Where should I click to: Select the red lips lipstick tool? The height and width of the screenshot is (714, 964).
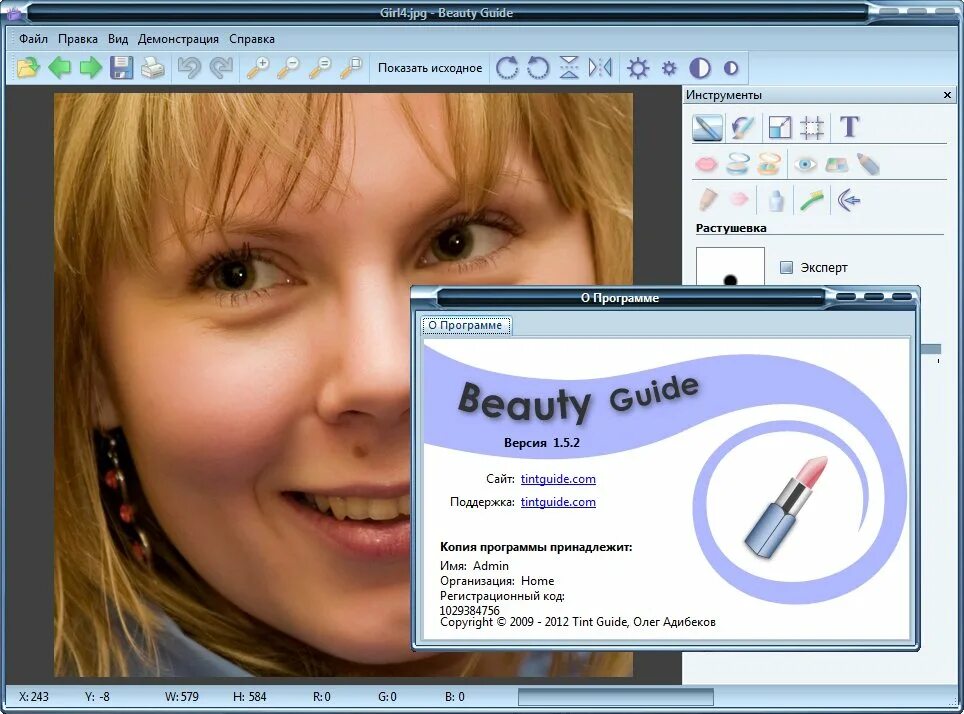pos(706,164)
